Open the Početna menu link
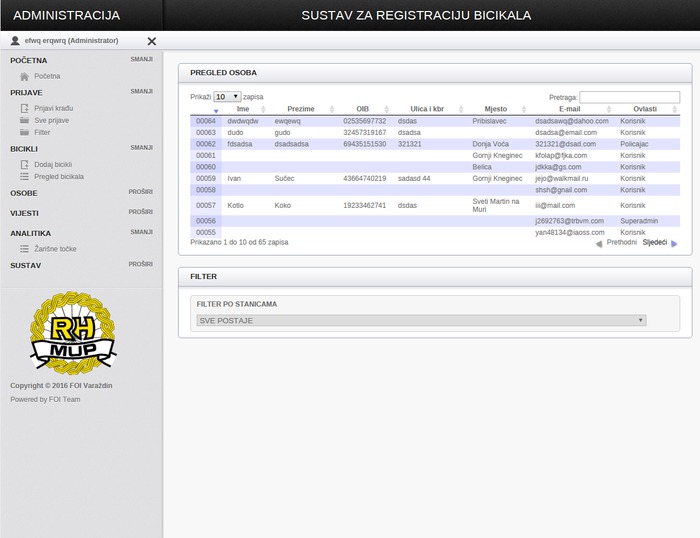This screenshot has height=538, width=700. coord(47,76)
